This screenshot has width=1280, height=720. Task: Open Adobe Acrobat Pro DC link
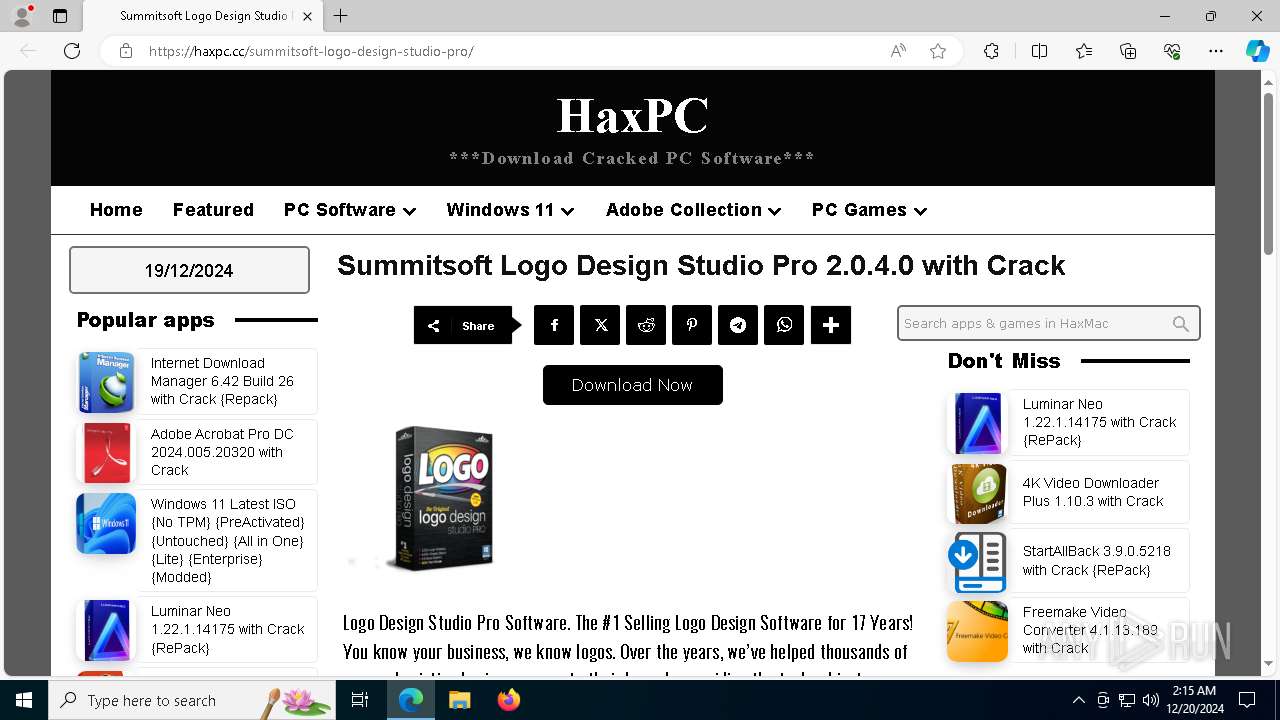(222, 452)
